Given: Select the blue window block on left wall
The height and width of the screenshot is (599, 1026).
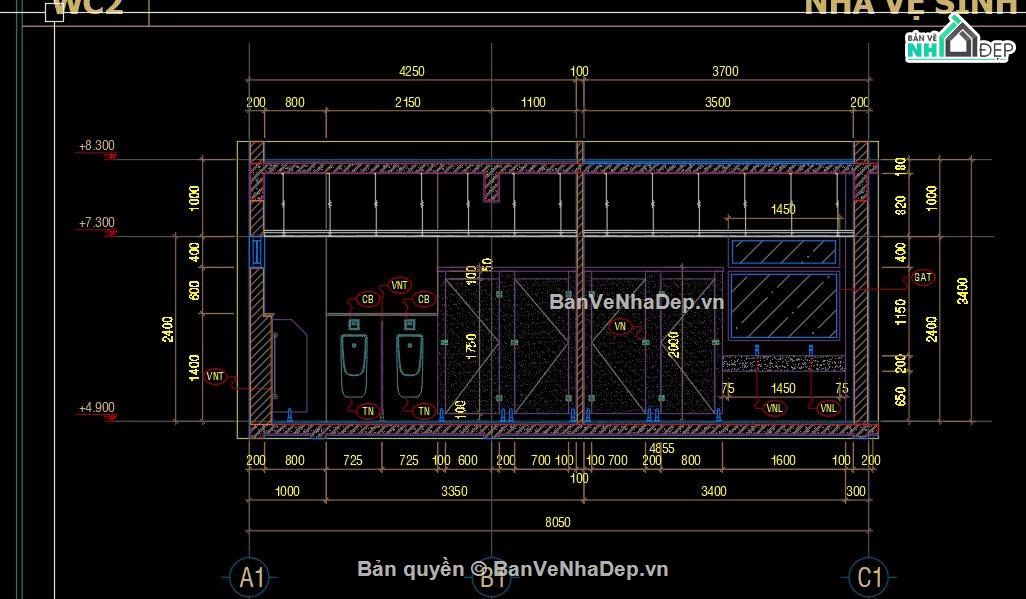Looking at the screenshot, I should tap(256, 251).
